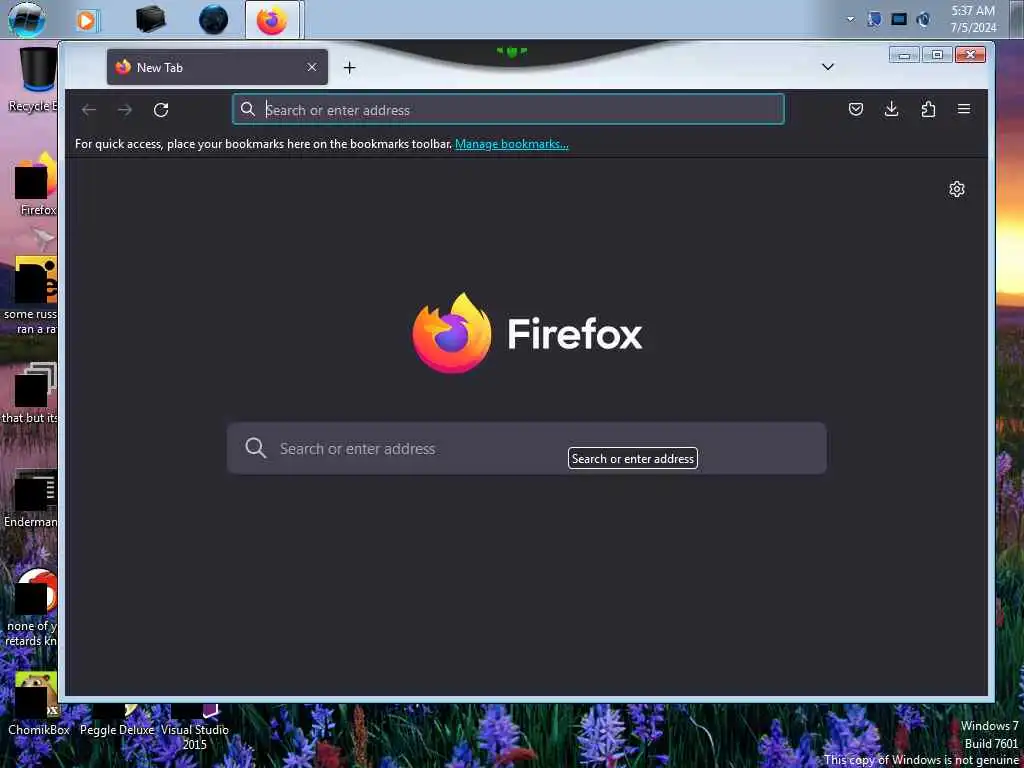Select the New Tab tab
This screenshot has width=1024, height=768.
click(217, 67)
